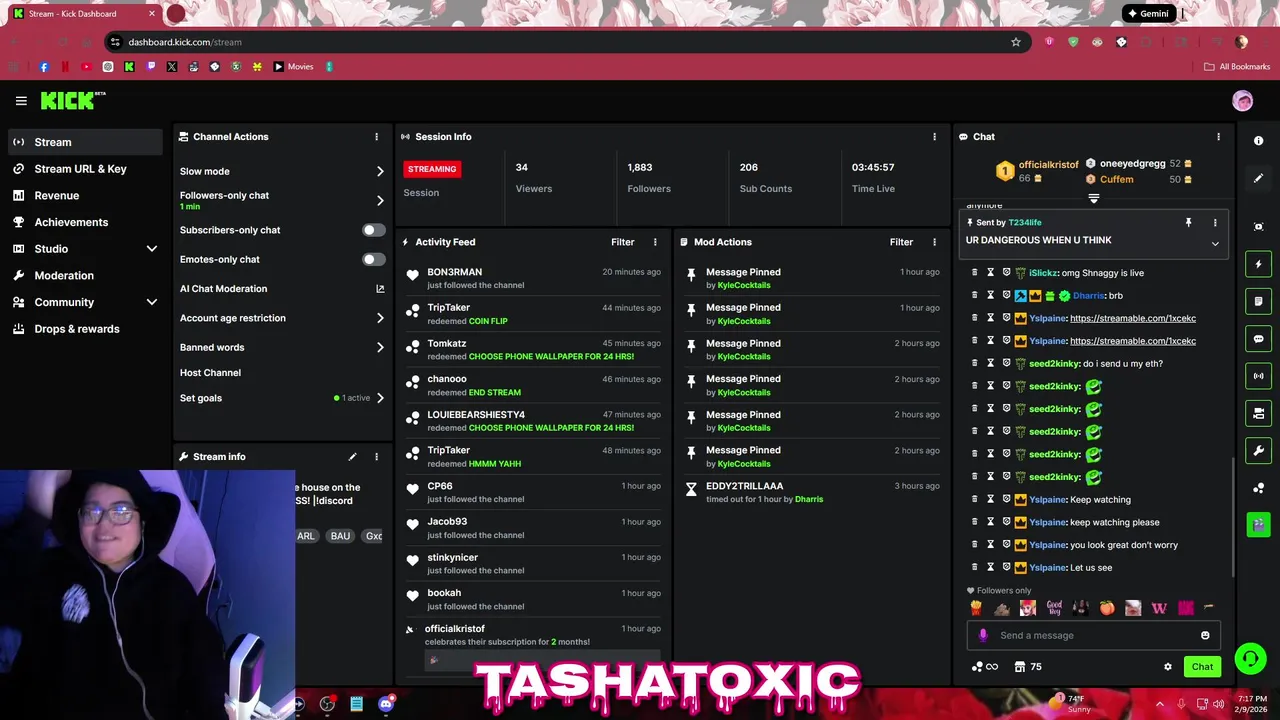The height and width of the screenshot is (720, 1280).
Task: Click username iSlickz in chat
Action: click(x=1043, y=273)
